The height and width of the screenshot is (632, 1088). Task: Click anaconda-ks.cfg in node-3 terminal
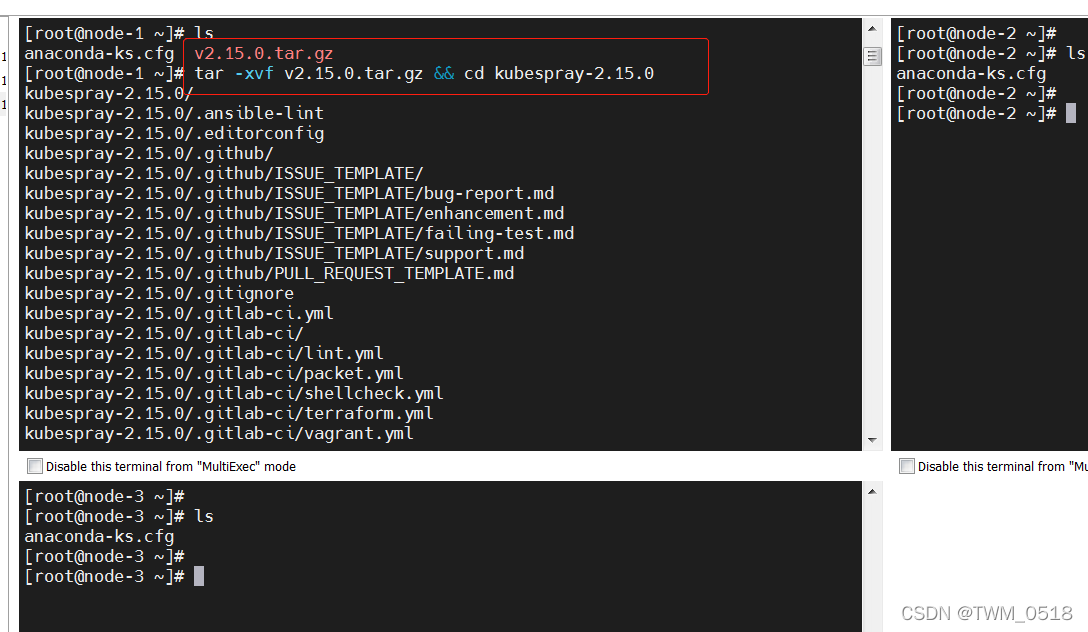[99, 536]
